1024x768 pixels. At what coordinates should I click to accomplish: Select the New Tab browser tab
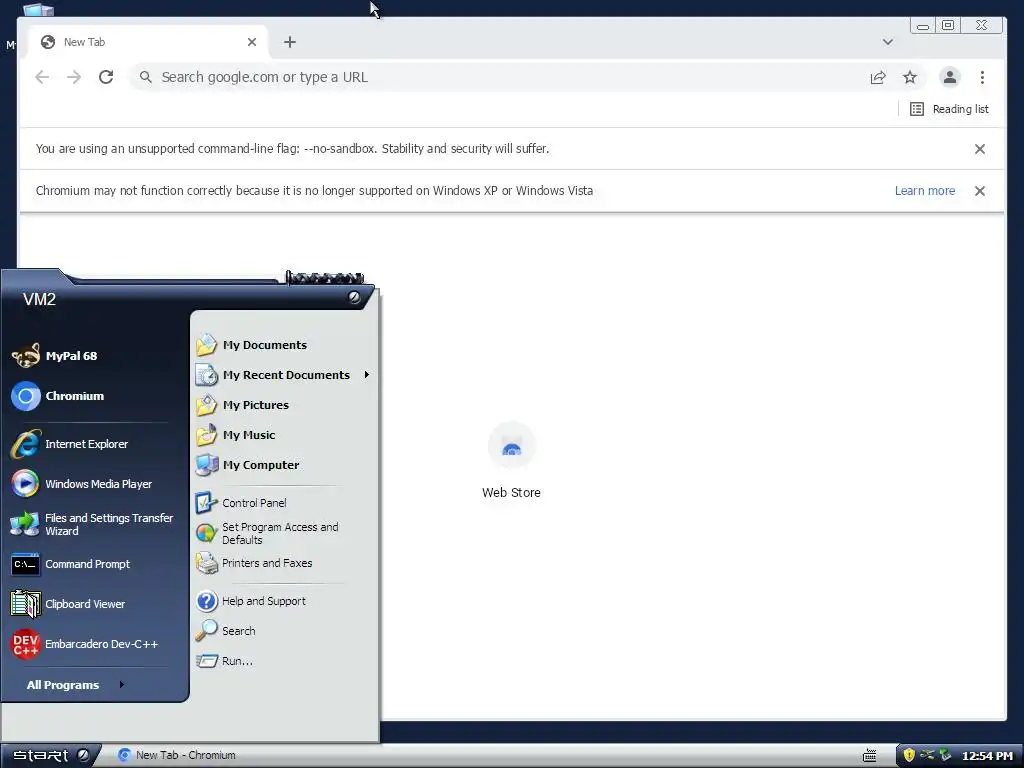(148, 42)
